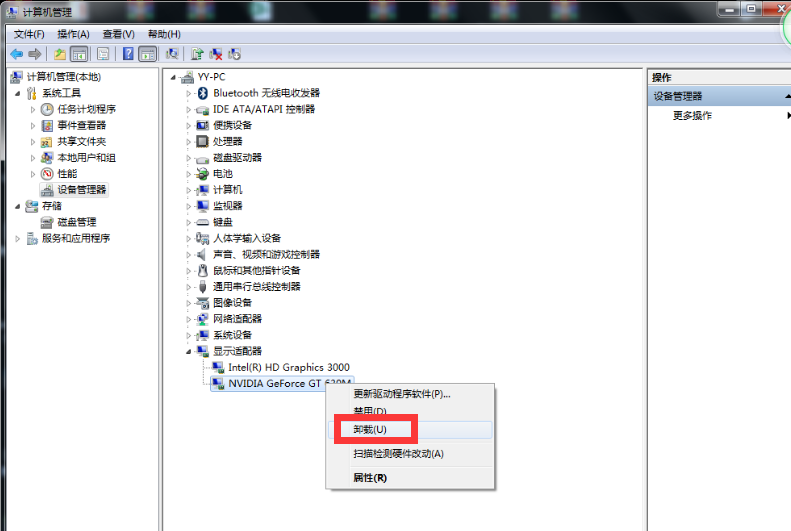
Task: Click 更多操作 in the actions pane
Action: click(x=693, y=116)
